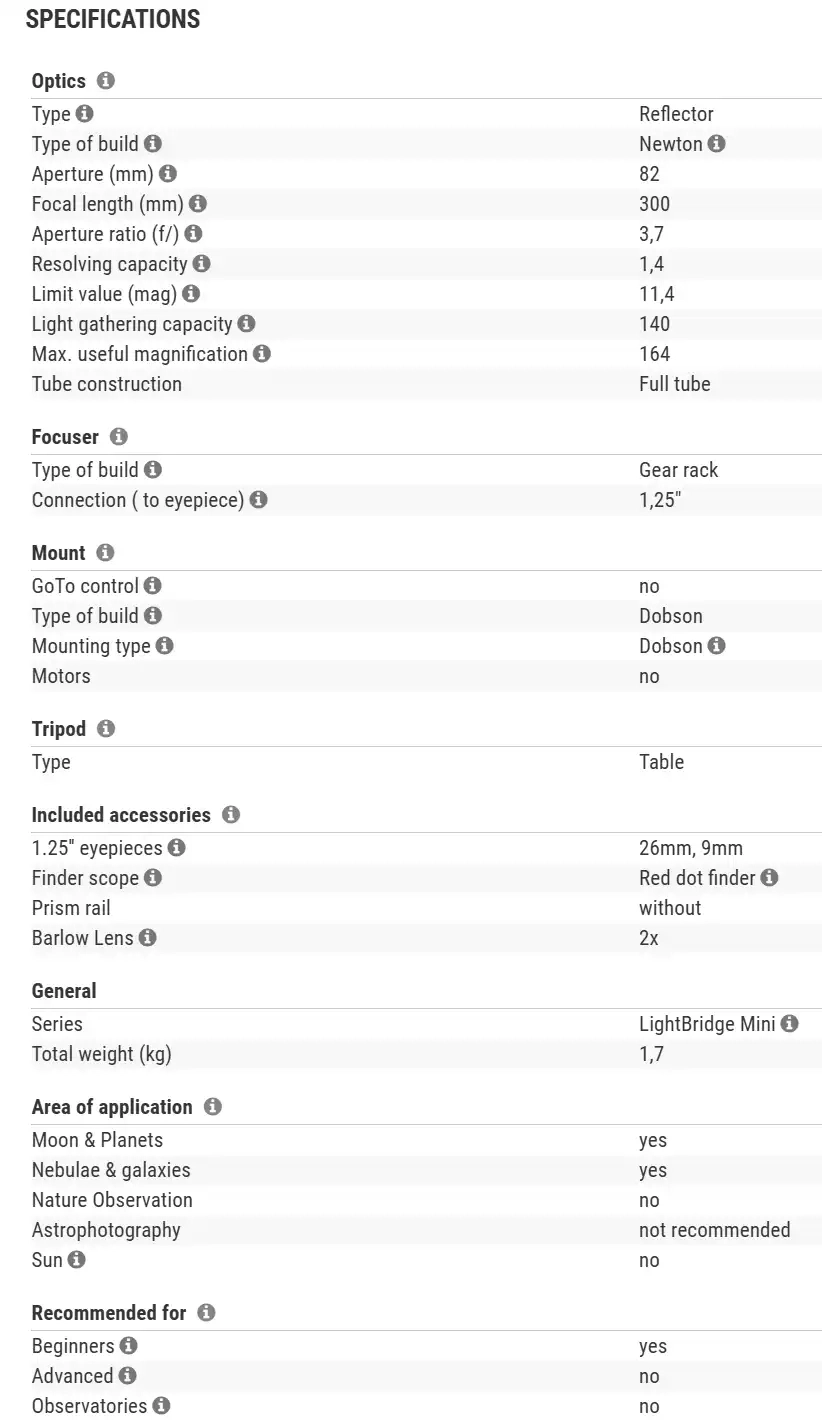Open info icon for Limit value (mag)
Image resolution: width=822 pixels, height=1420 pixels.
[x=191, y=294]
